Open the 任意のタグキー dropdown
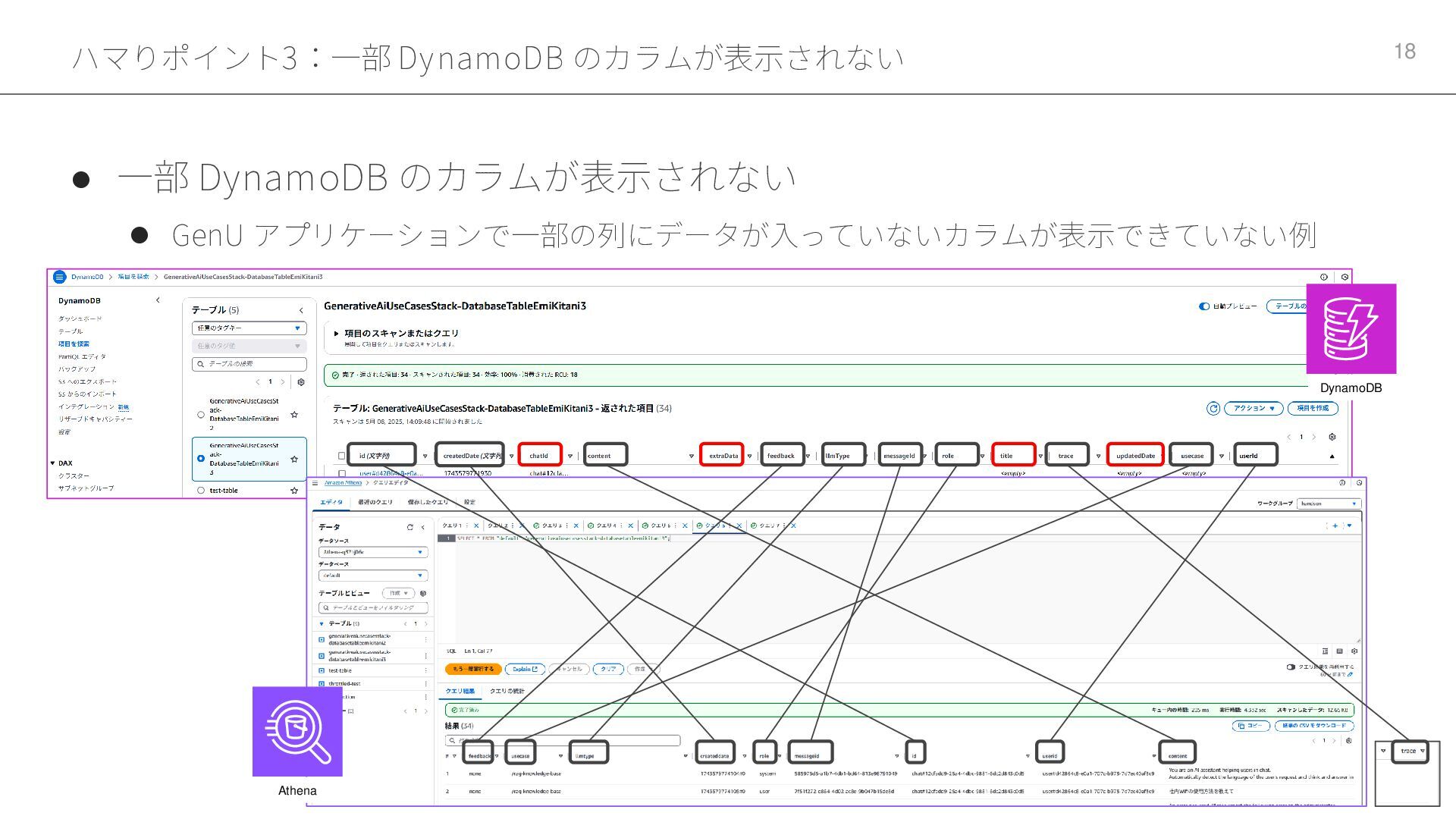 [249, 328]
